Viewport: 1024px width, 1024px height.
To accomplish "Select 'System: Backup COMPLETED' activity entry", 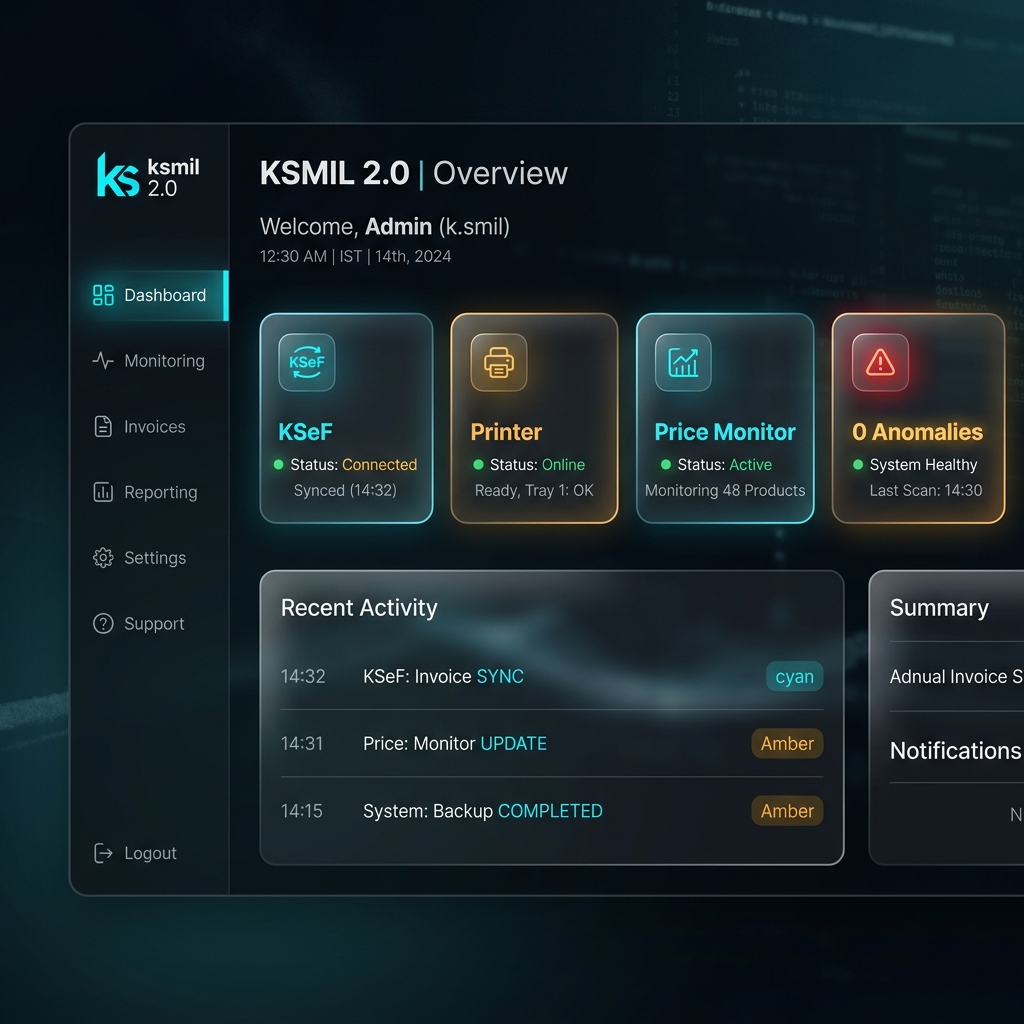I will coord(483,810).
